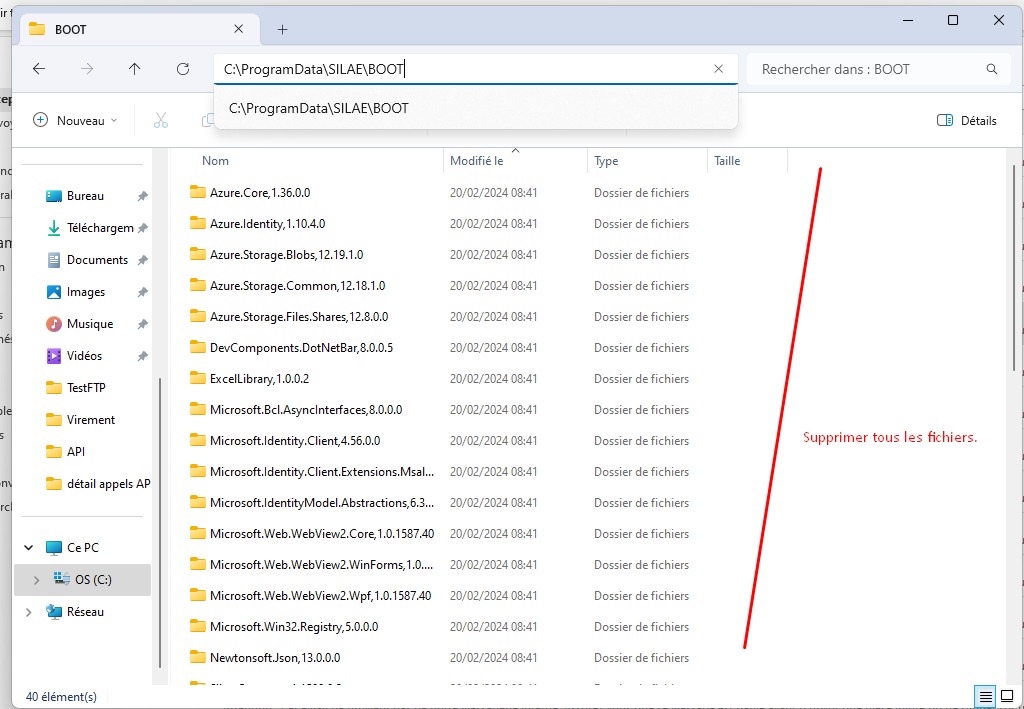Switch to the details list view
1024x709 pixels.
985,696
